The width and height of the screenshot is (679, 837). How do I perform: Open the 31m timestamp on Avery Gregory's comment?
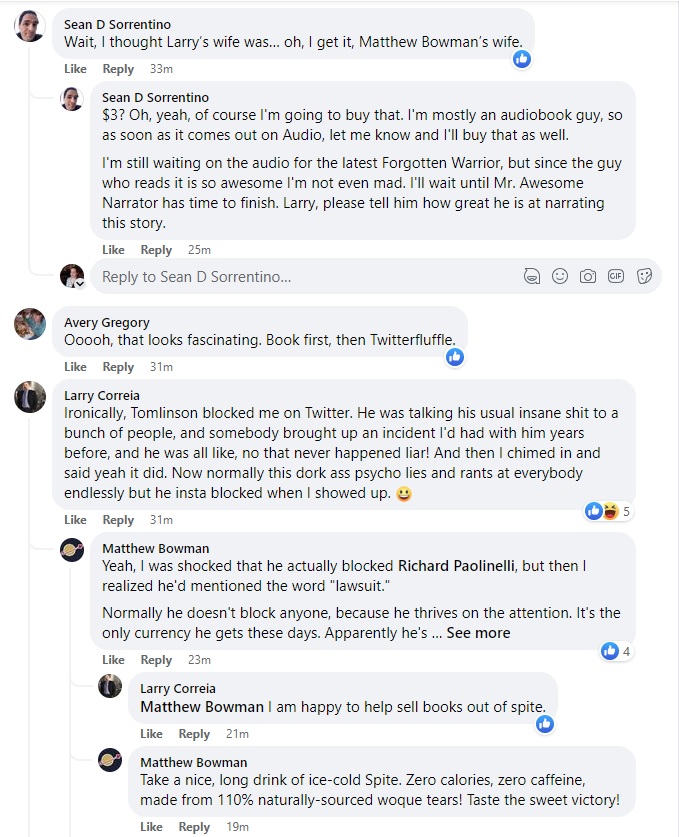[160, 367]
